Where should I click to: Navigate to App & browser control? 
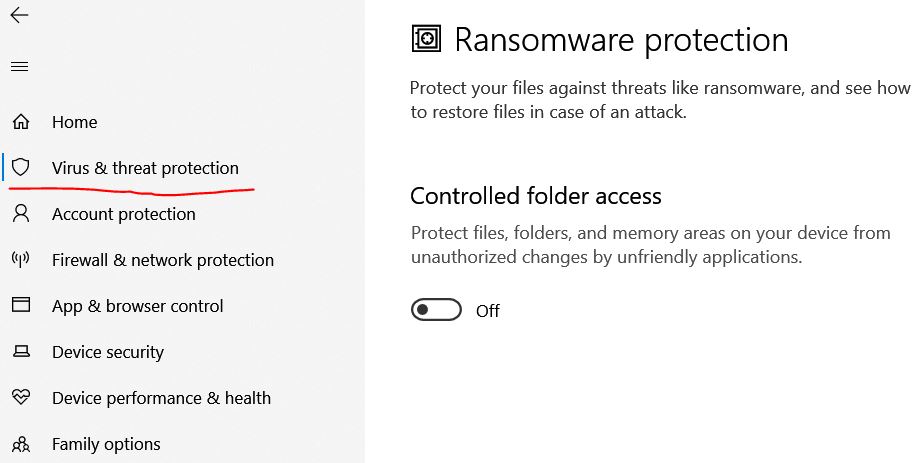[x=138, y=306]
